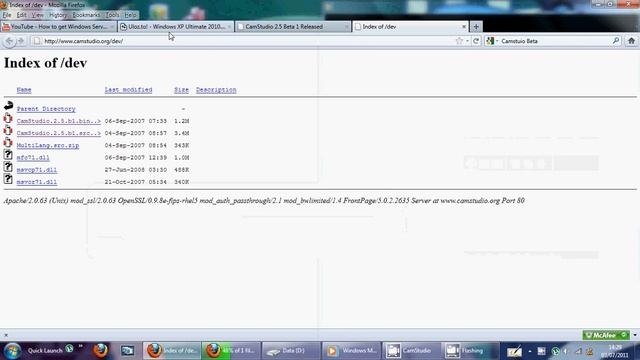The height and width of the screenshot is (360, 640).
Task: Sort listing by Size column
Action: [181, 90]
